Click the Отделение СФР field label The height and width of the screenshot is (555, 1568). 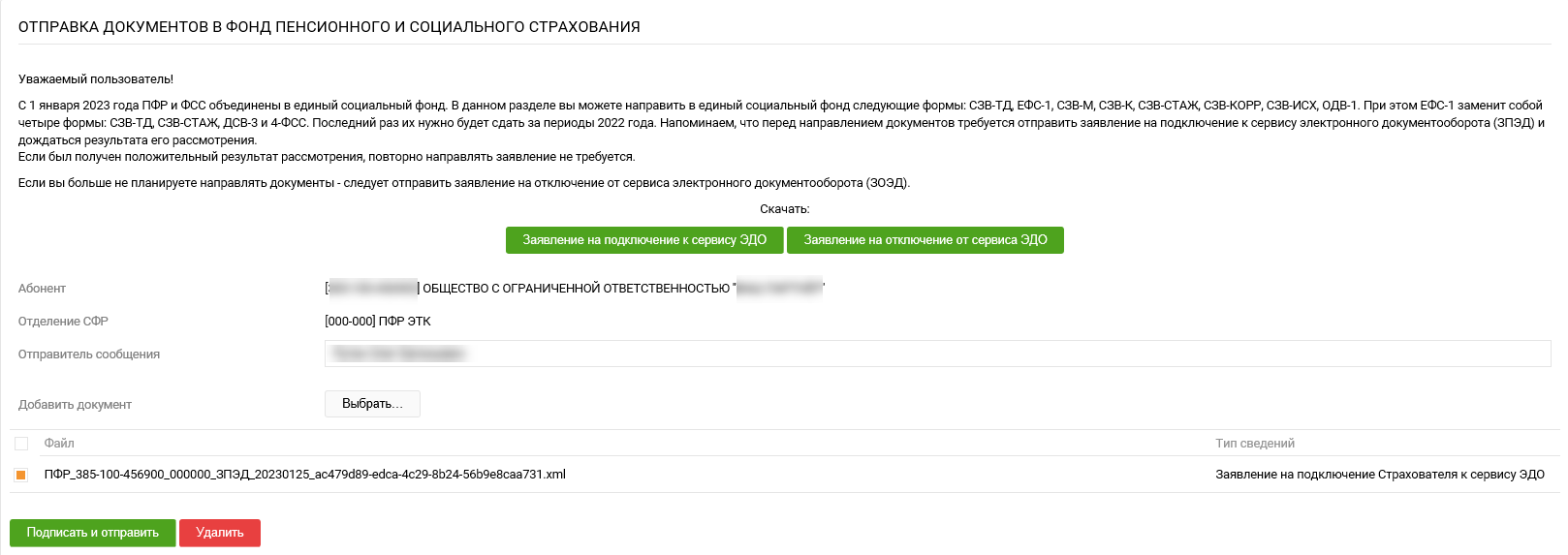pos(63,322)
